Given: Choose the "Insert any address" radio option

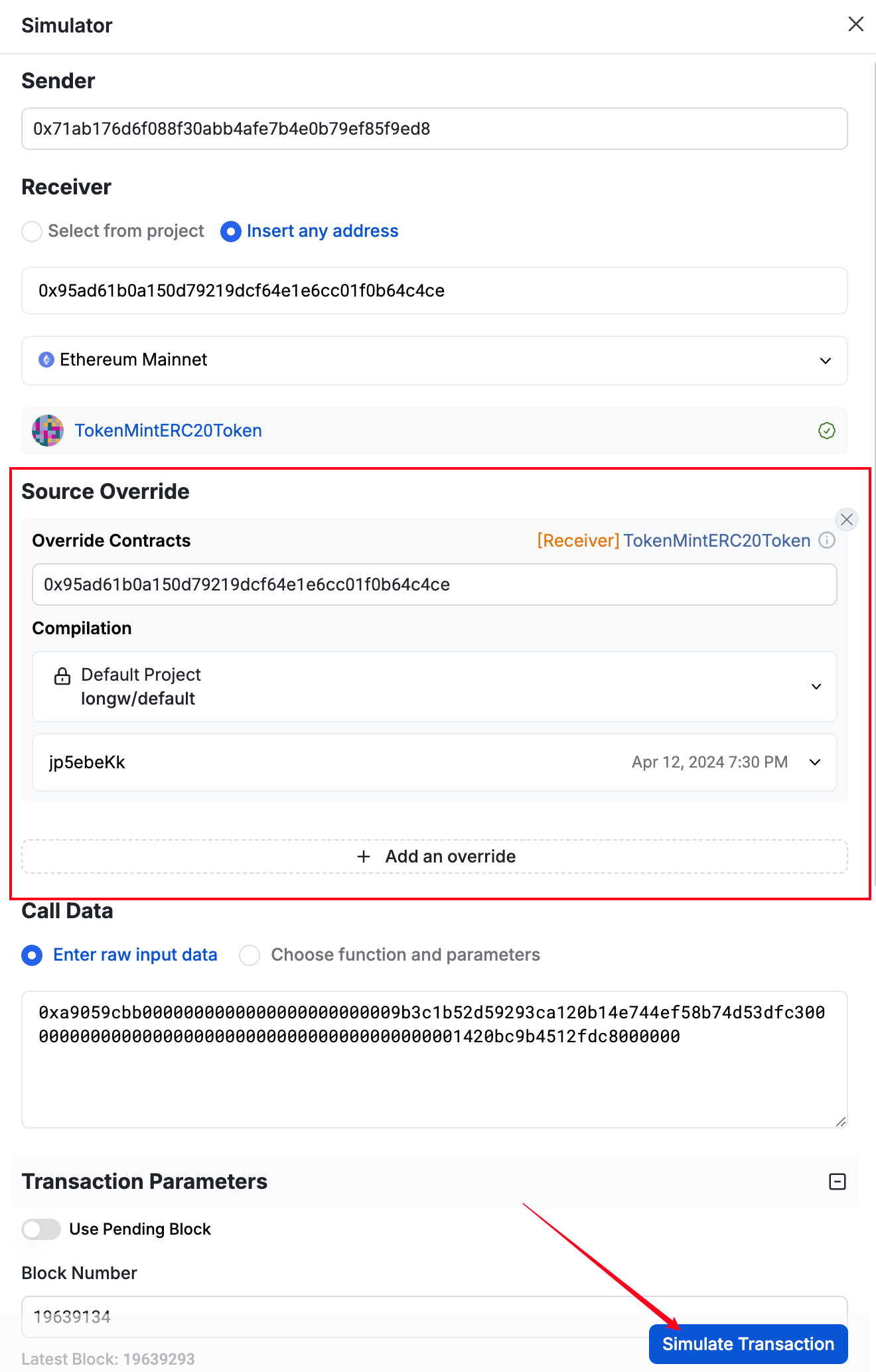Looking at the screenshot, I should coord(231,232).
